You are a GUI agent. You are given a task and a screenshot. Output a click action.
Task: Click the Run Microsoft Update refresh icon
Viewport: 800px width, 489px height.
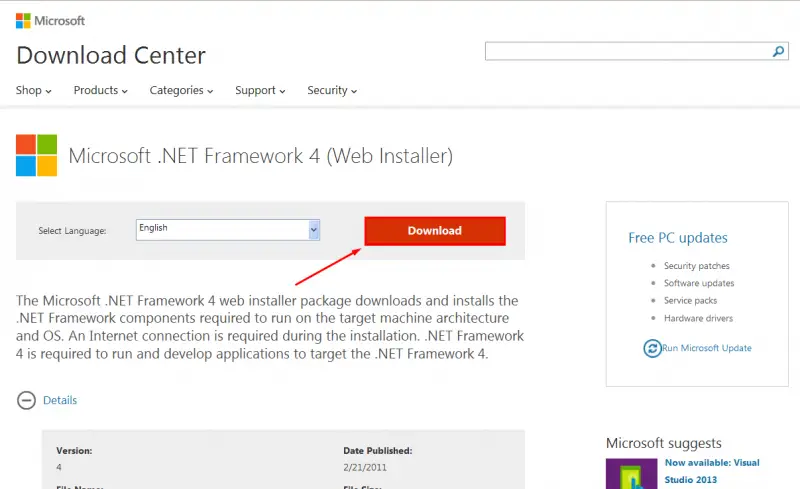pyautogui.click(x=652, y=348)
